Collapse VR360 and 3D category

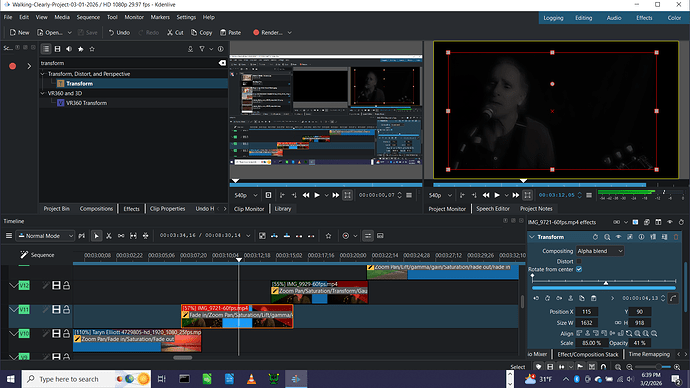(x=43, y=93)
